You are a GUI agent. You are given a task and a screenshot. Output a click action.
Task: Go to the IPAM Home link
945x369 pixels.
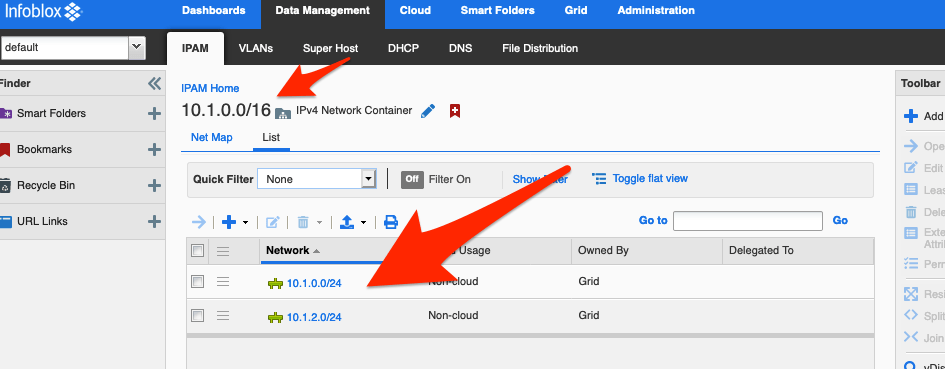click(x=210, y=88)
